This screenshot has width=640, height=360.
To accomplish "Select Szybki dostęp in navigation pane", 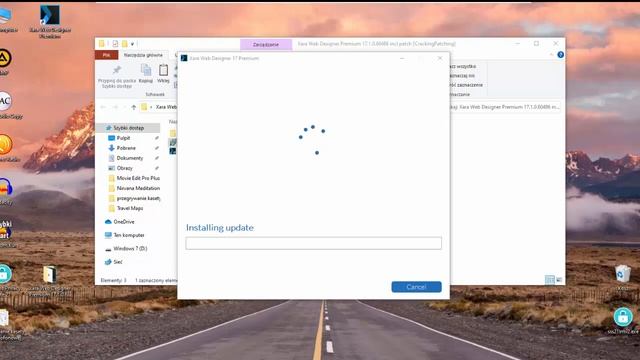I will pos(129,128).
